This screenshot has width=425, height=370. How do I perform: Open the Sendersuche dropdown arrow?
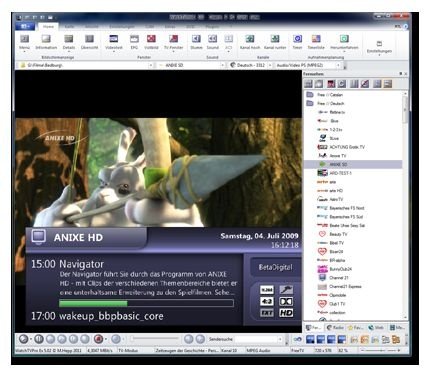coord(280,339)
